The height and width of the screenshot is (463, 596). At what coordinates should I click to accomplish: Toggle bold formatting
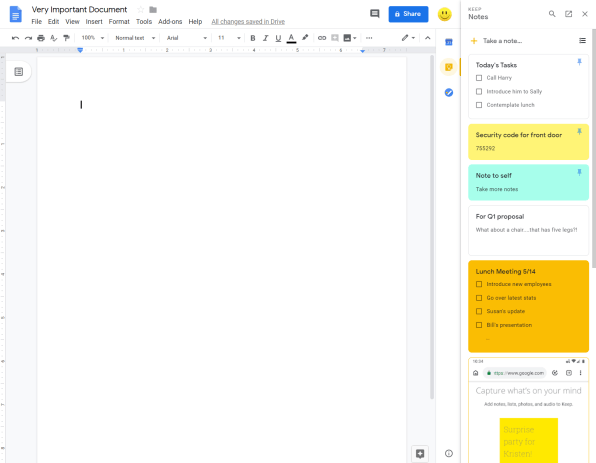pos(253,38)
